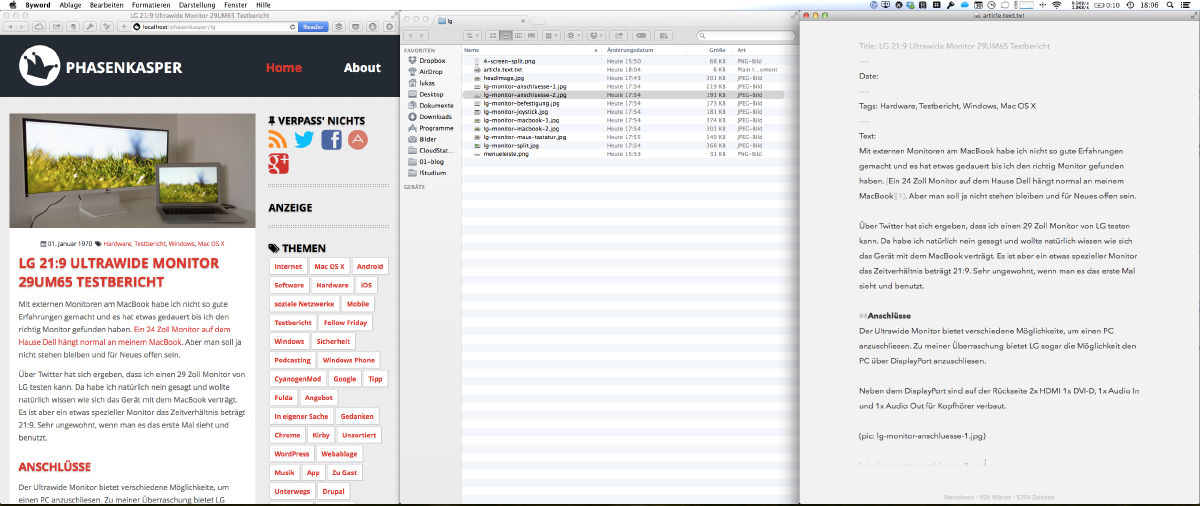This screenshot has height=506, width=1200.
Task: Open AirDrop in Finder sidebar
Action: [424, 72]
